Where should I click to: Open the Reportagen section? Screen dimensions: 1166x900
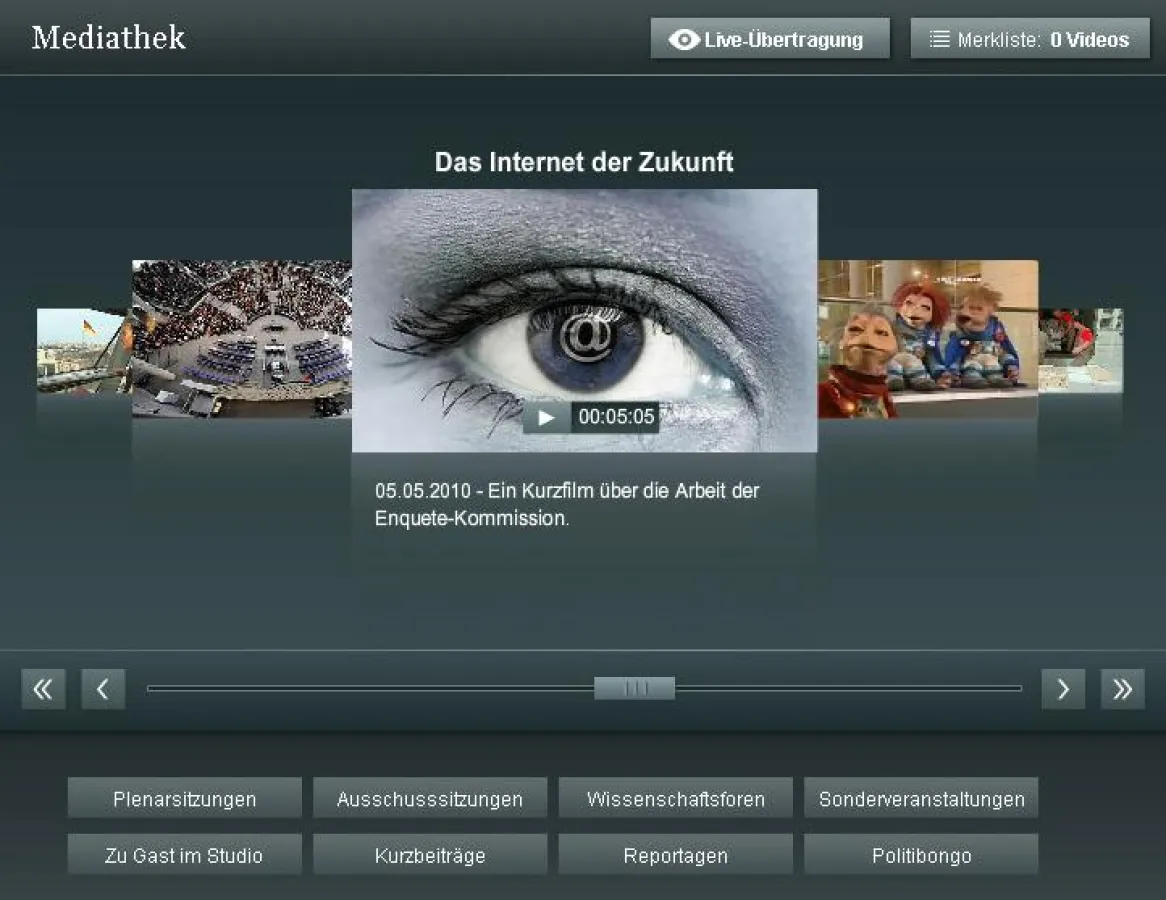point(675,855)
